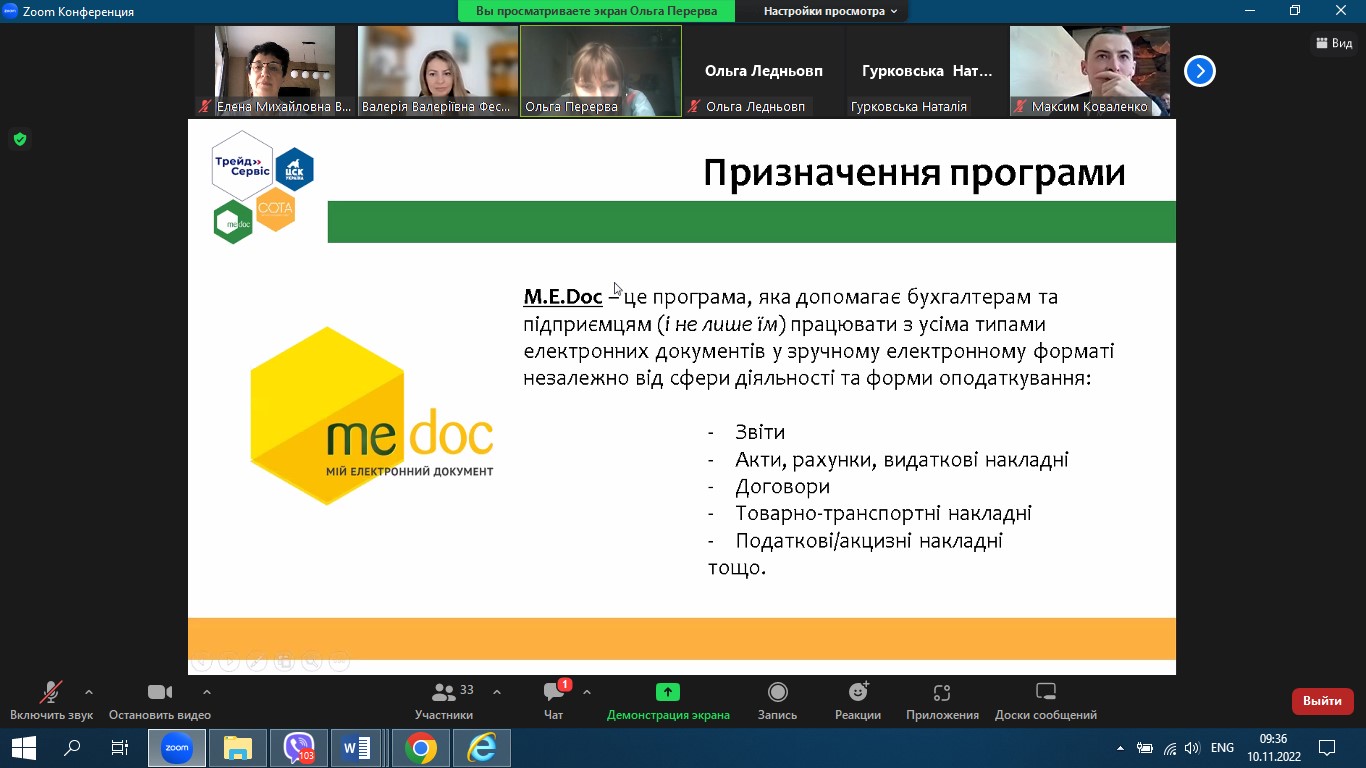Click the orange СОТА hexagon logo
The image size is (1366, 768).
click(x=275, y=208)
